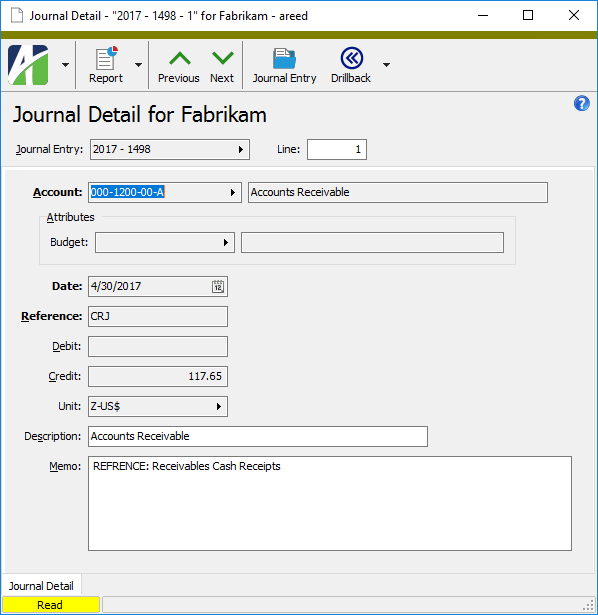The image size is (598, 615).
Task: Go to the Previous journal line
Action: (179, 65)
